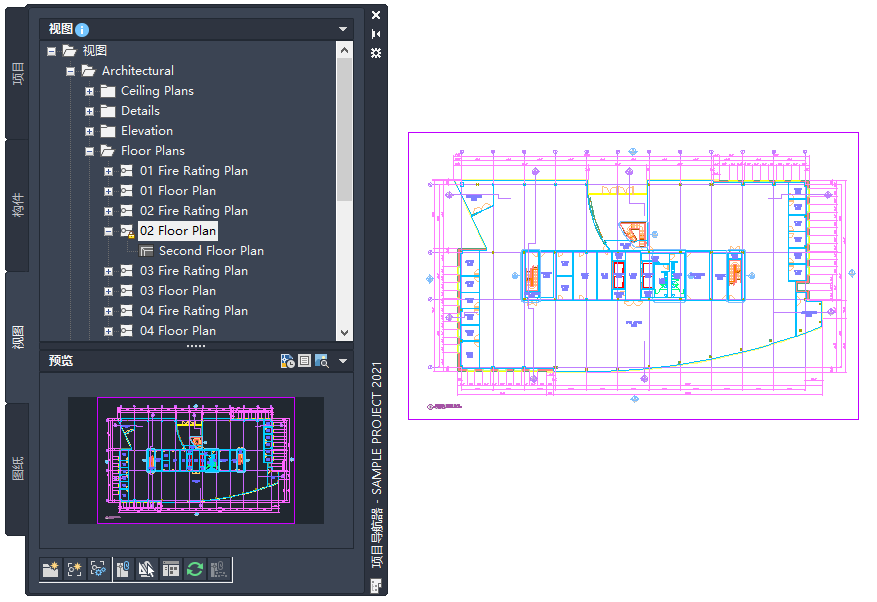Viewport: 877px width, 602px height.
Task: Collapse the Architectural category node
Action: pyautogui.click(x=70, y=72)
